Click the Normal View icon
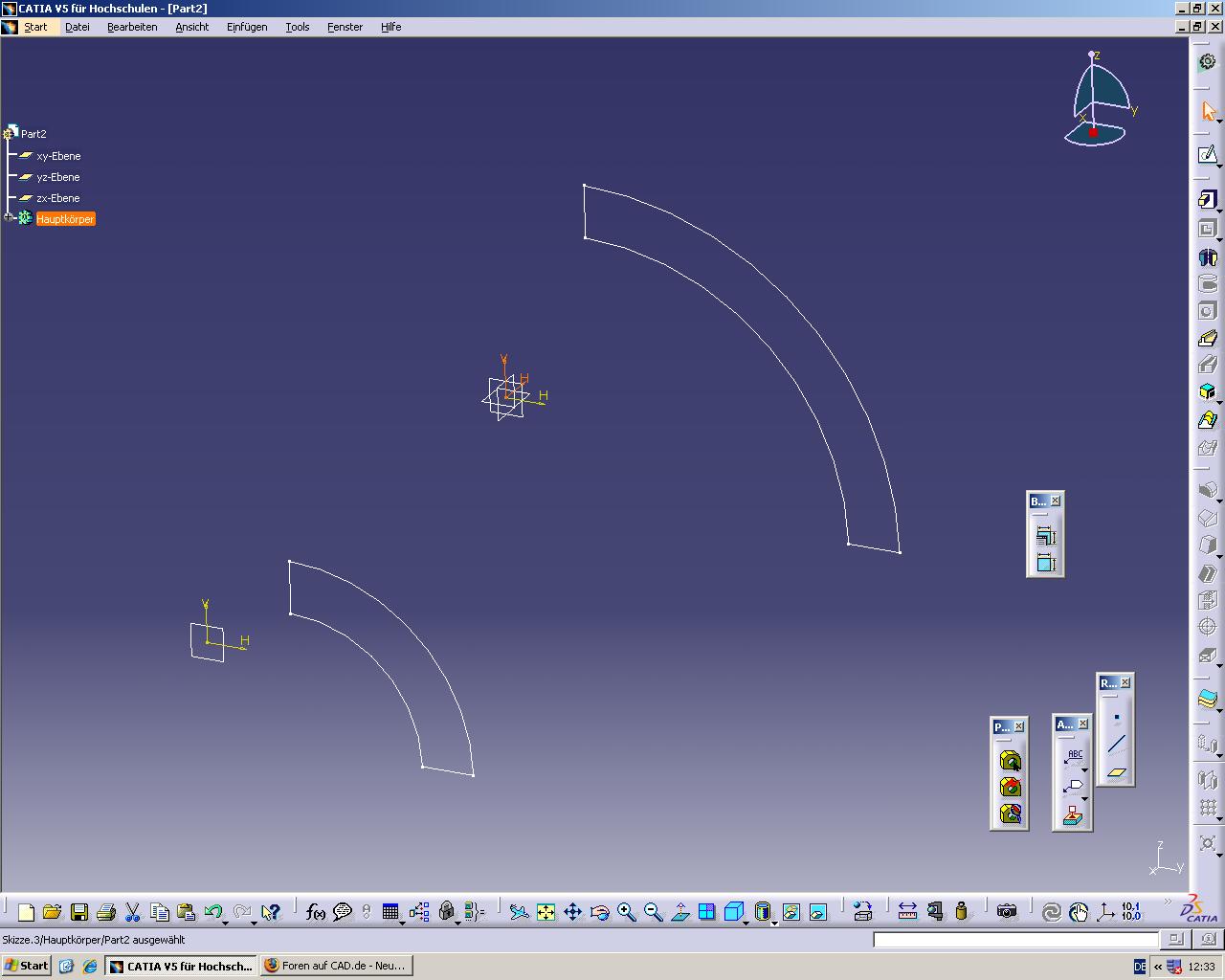This screenshot has height=980, width=1225. [x=679, y=912]
